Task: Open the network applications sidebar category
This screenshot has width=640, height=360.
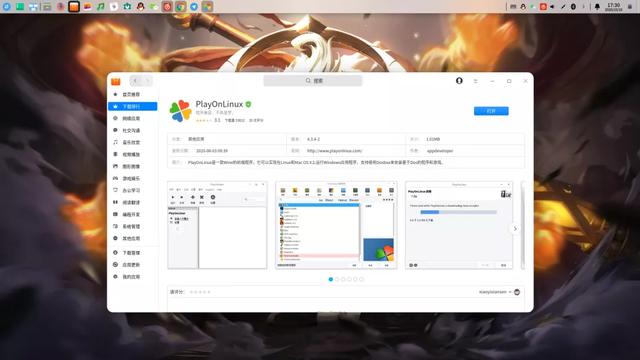Action: (x=132, y=118)
